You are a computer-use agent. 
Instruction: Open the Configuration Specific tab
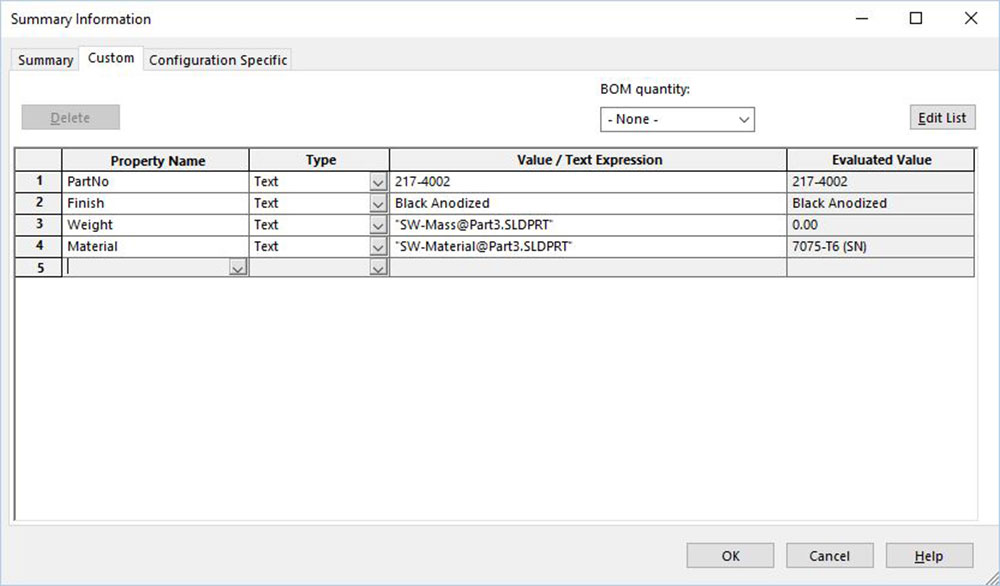(218, 60)
